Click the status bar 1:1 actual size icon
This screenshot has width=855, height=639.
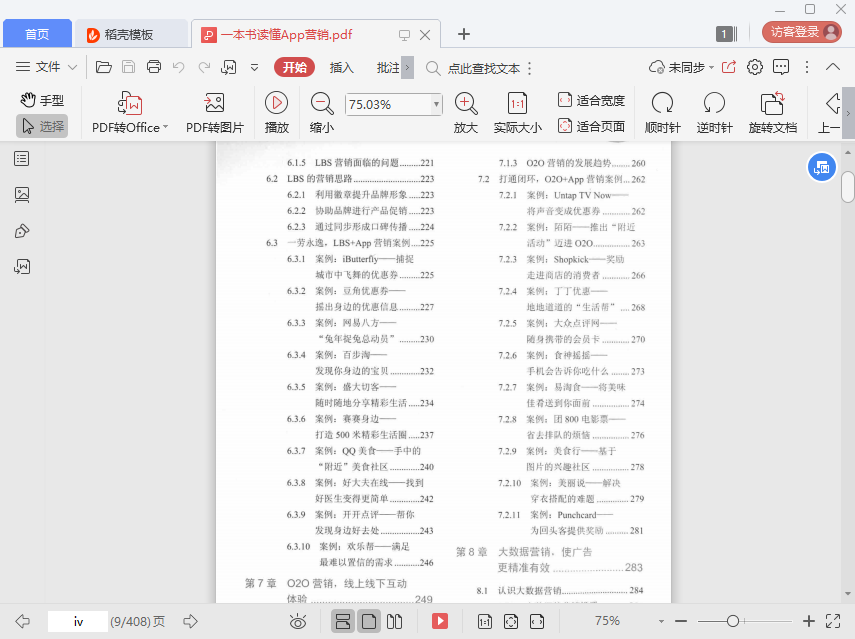[x=485, y=621]
